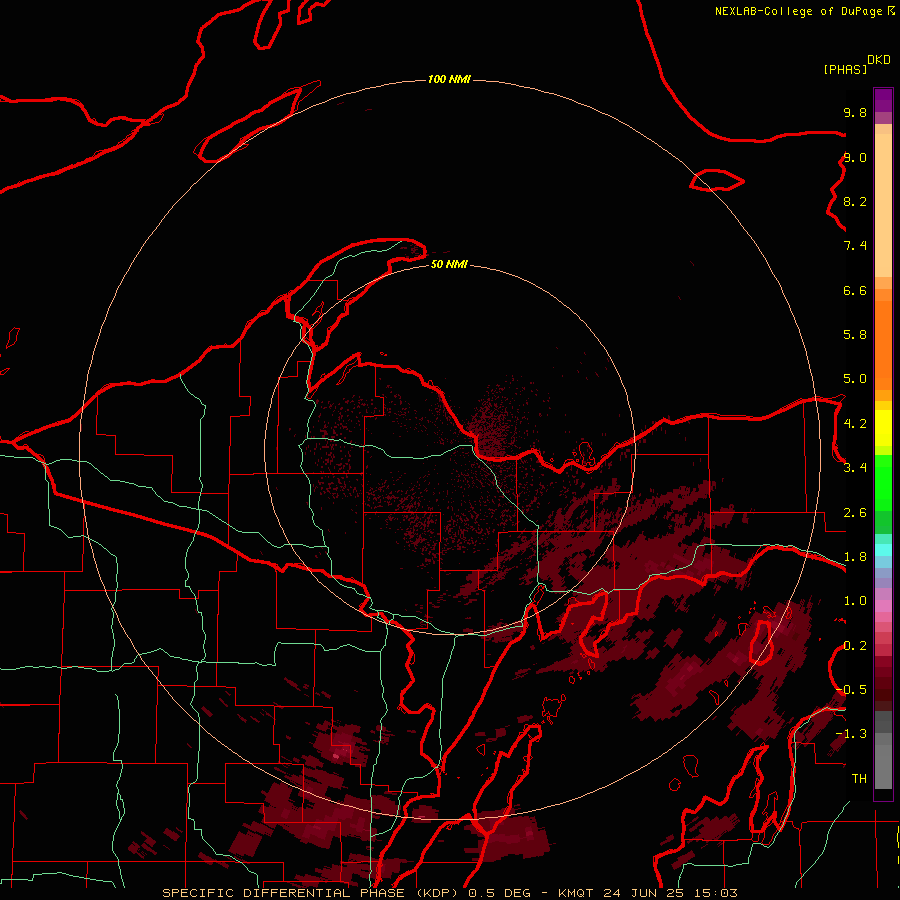Click the 24 JUN 25 date text
This screenshot has height=900, width=900.
point(641,893)
